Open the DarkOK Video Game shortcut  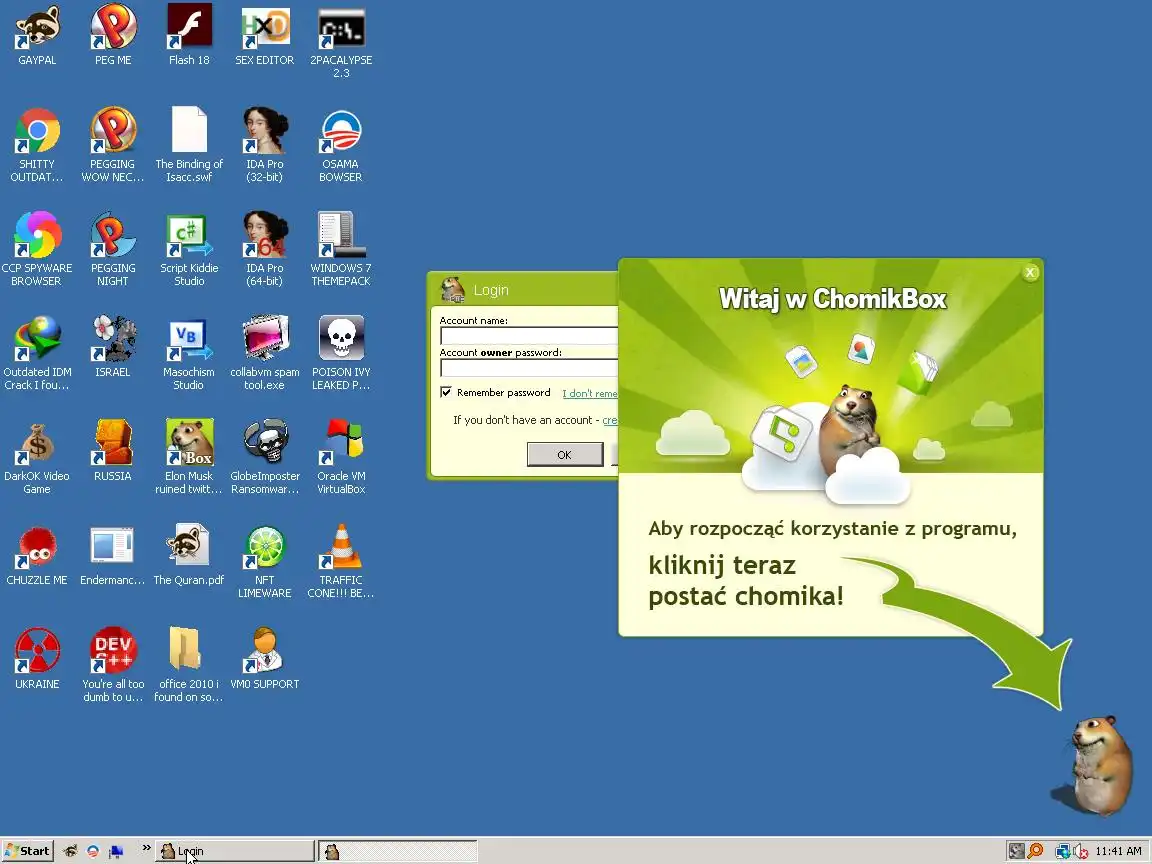pos(37,456)
